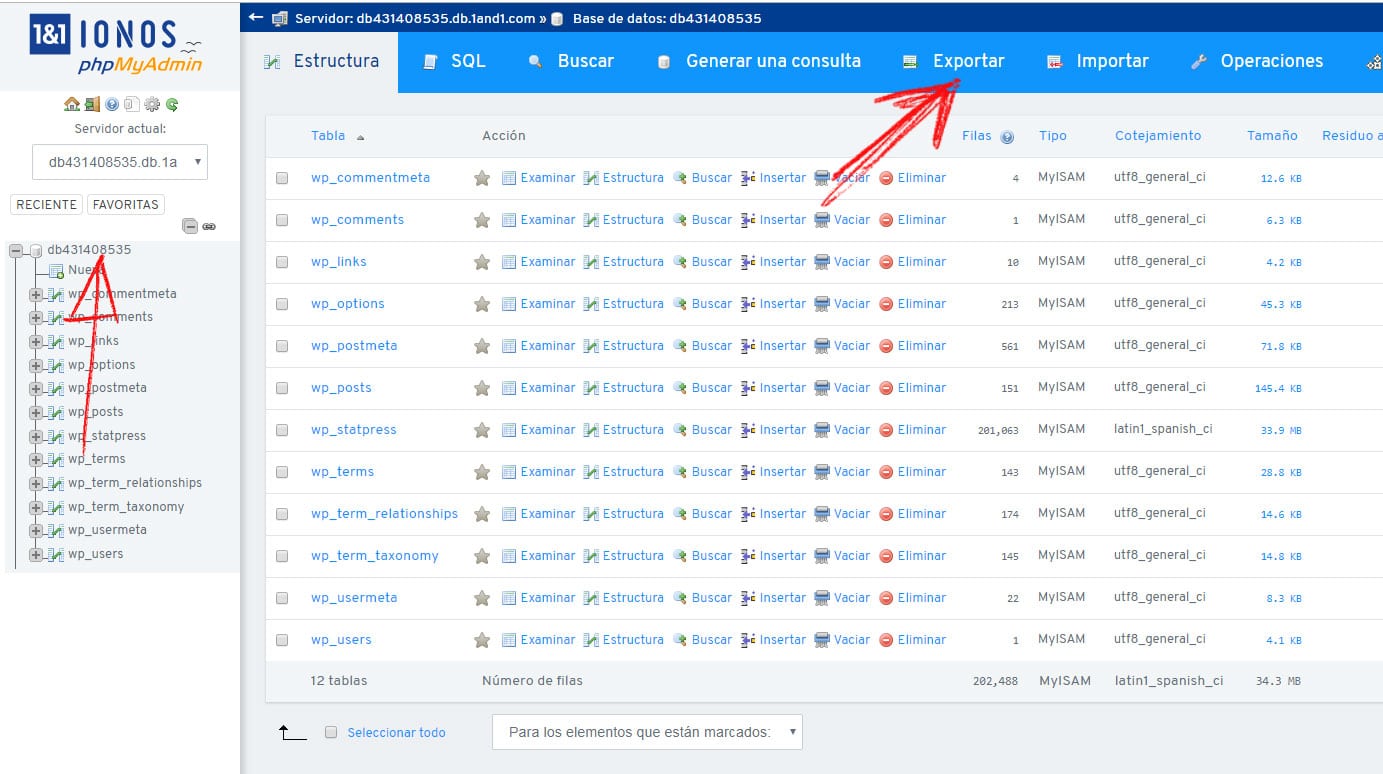1383x774 pixels.
Task: Expand wp_posts in the tree
Action: coord(36,412)
